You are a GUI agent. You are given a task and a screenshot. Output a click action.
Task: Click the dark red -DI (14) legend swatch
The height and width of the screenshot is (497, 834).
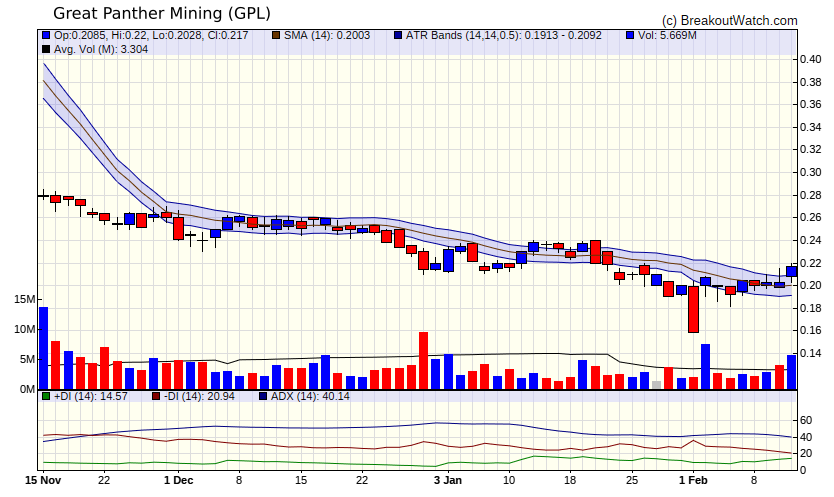[156, 396]
